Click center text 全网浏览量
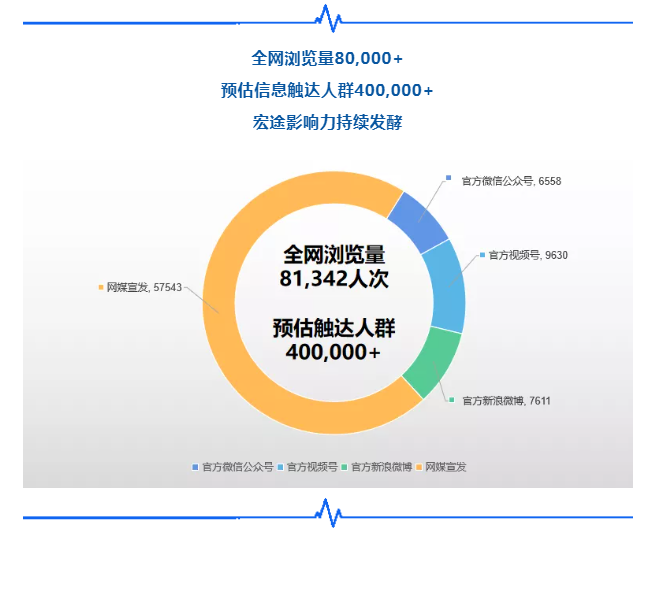 click(334, 254)
